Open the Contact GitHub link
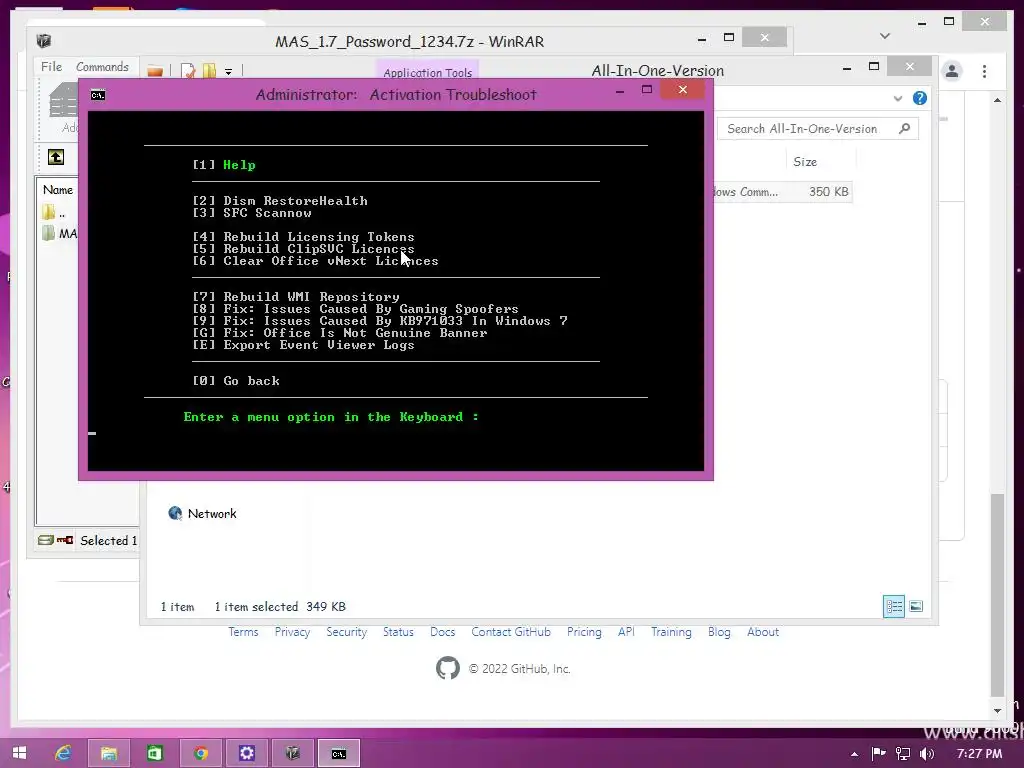Viewport: 1024px width, 768px height. click(x=511, y=632)
